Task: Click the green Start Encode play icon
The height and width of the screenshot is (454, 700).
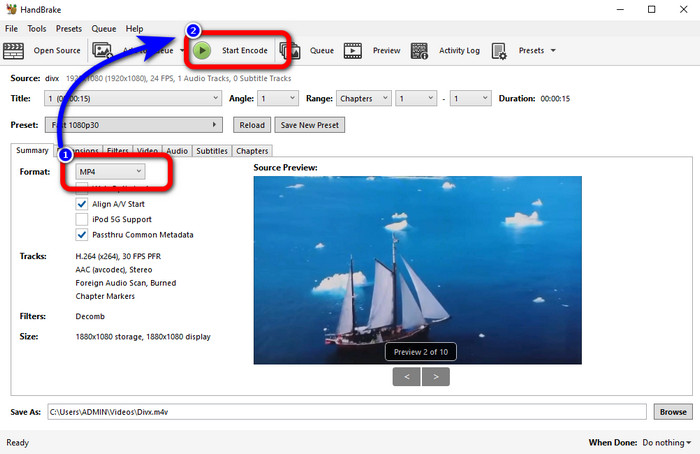Action: tap(202, 50)
